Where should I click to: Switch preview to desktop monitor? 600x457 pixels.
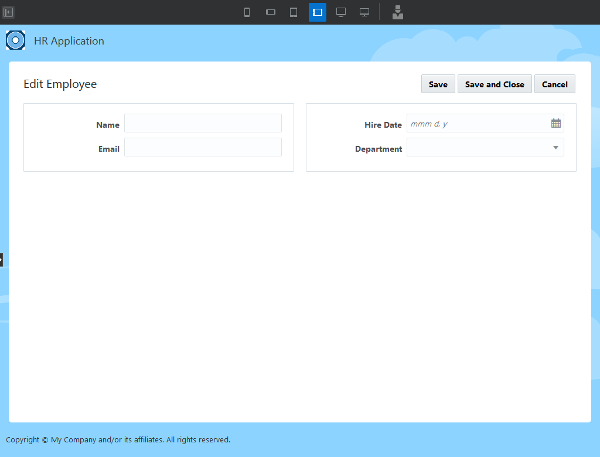364,12
